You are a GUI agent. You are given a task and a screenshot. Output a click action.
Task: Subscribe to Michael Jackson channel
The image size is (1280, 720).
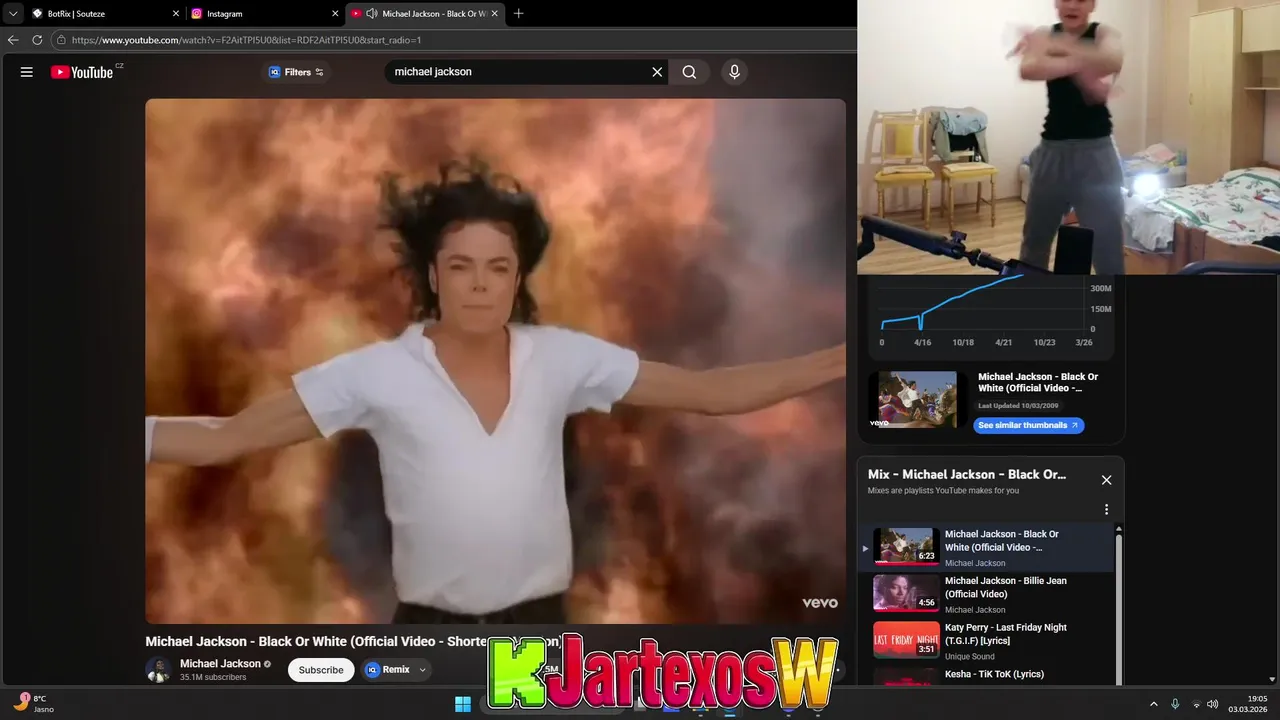[321, 670]
